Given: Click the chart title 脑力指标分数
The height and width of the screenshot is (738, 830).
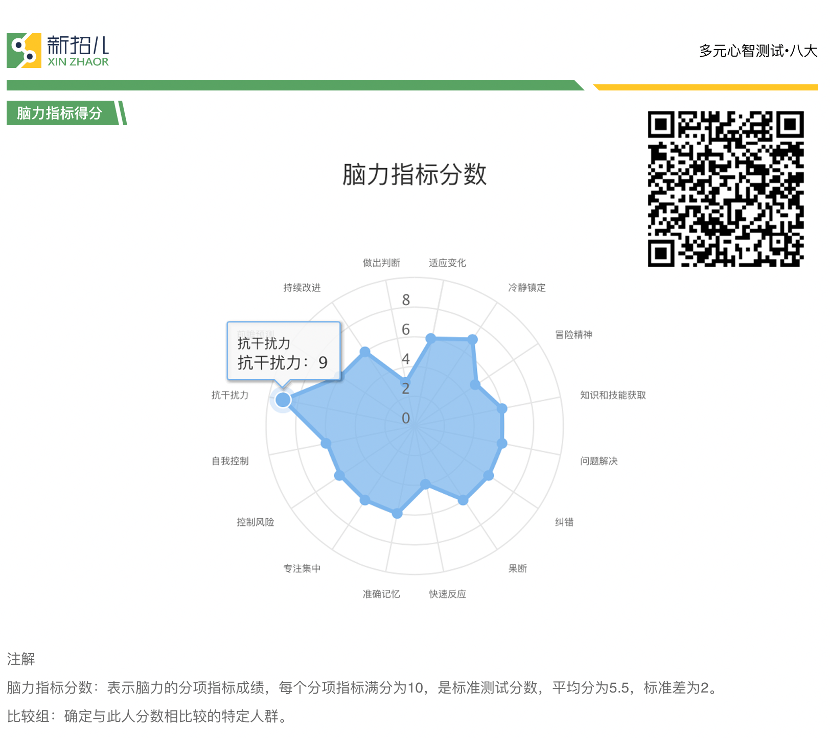Looking at the screenshot, I should tap(414, 174).
